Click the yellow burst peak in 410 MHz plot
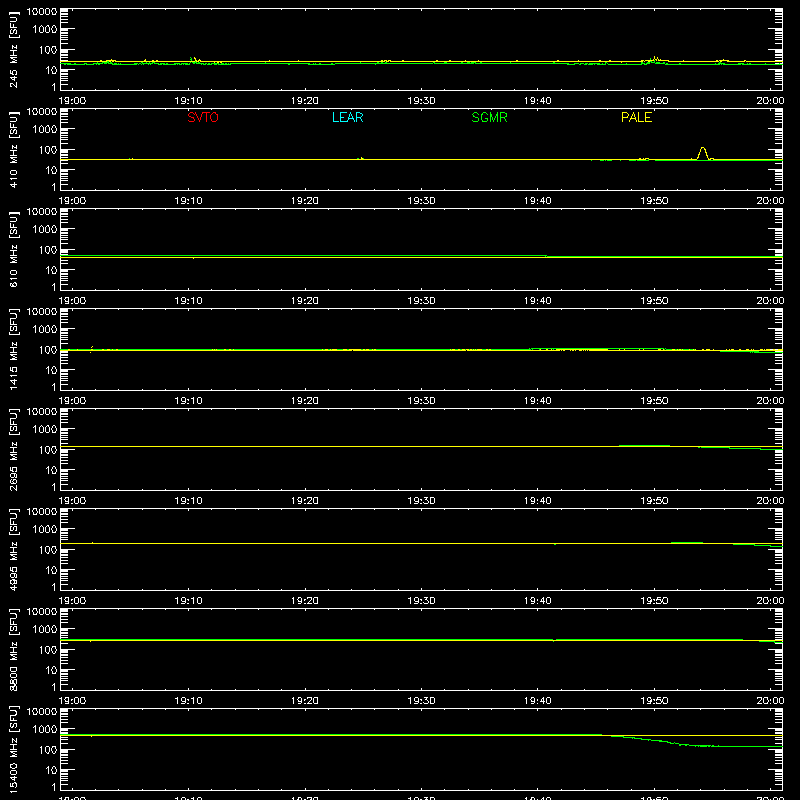800x800 pixels. pyautogui.click(x=703, y=153)
